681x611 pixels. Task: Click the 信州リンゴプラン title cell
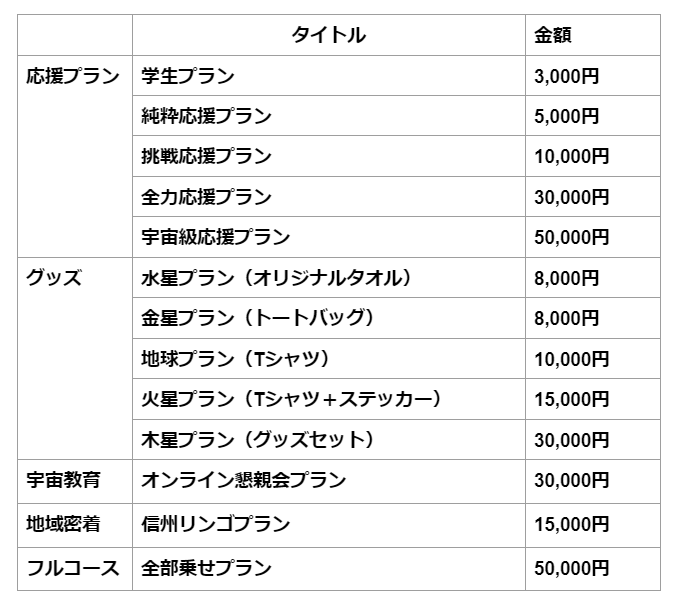tap(216, 524)
